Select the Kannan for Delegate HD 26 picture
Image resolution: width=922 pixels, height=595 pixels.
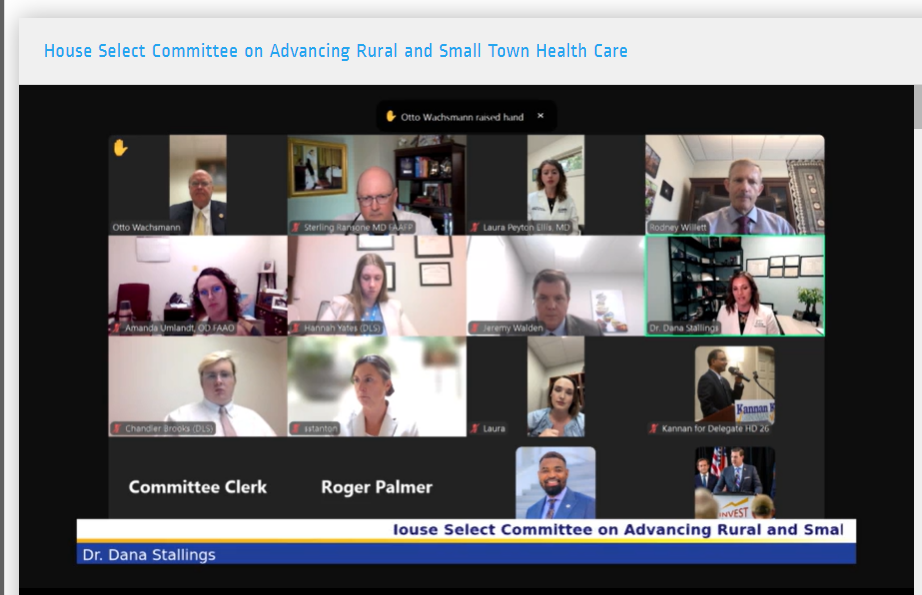pyautogui.click(x=734, y=385)
